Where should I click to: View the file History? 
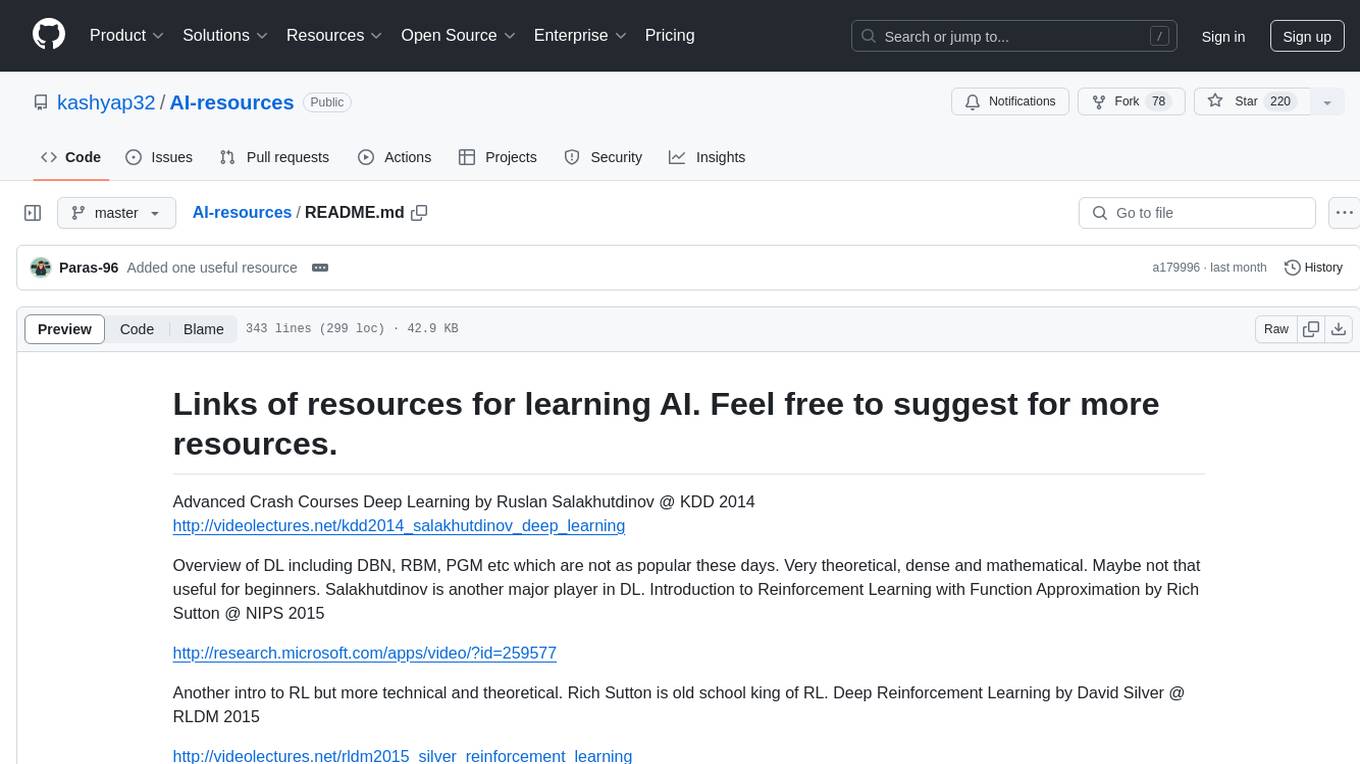click(1313, 267)
